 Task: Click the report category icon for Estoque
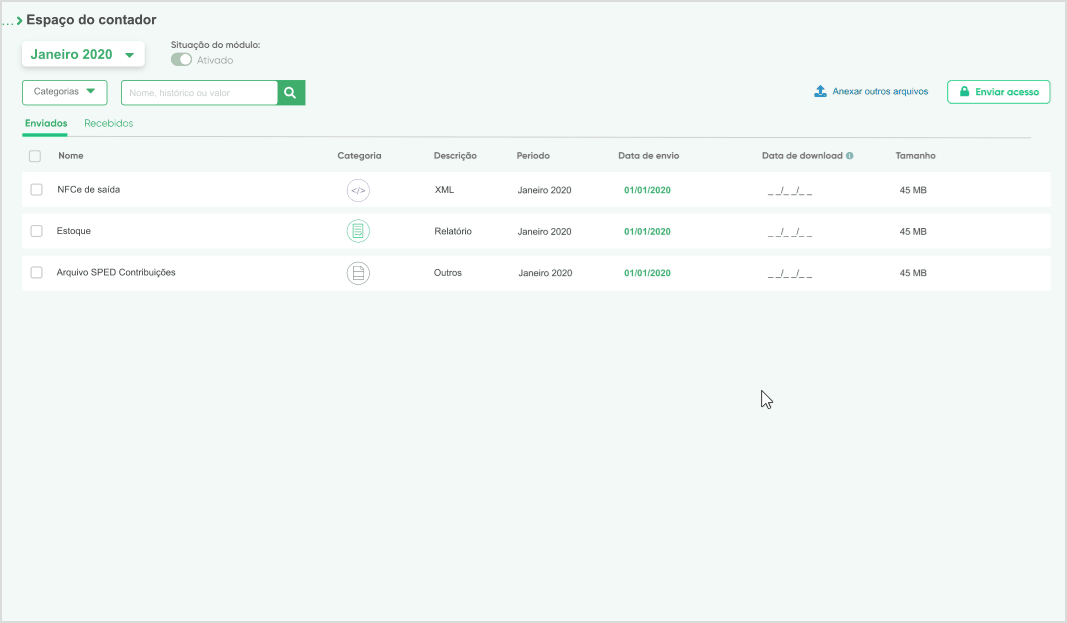coord(358,231)
